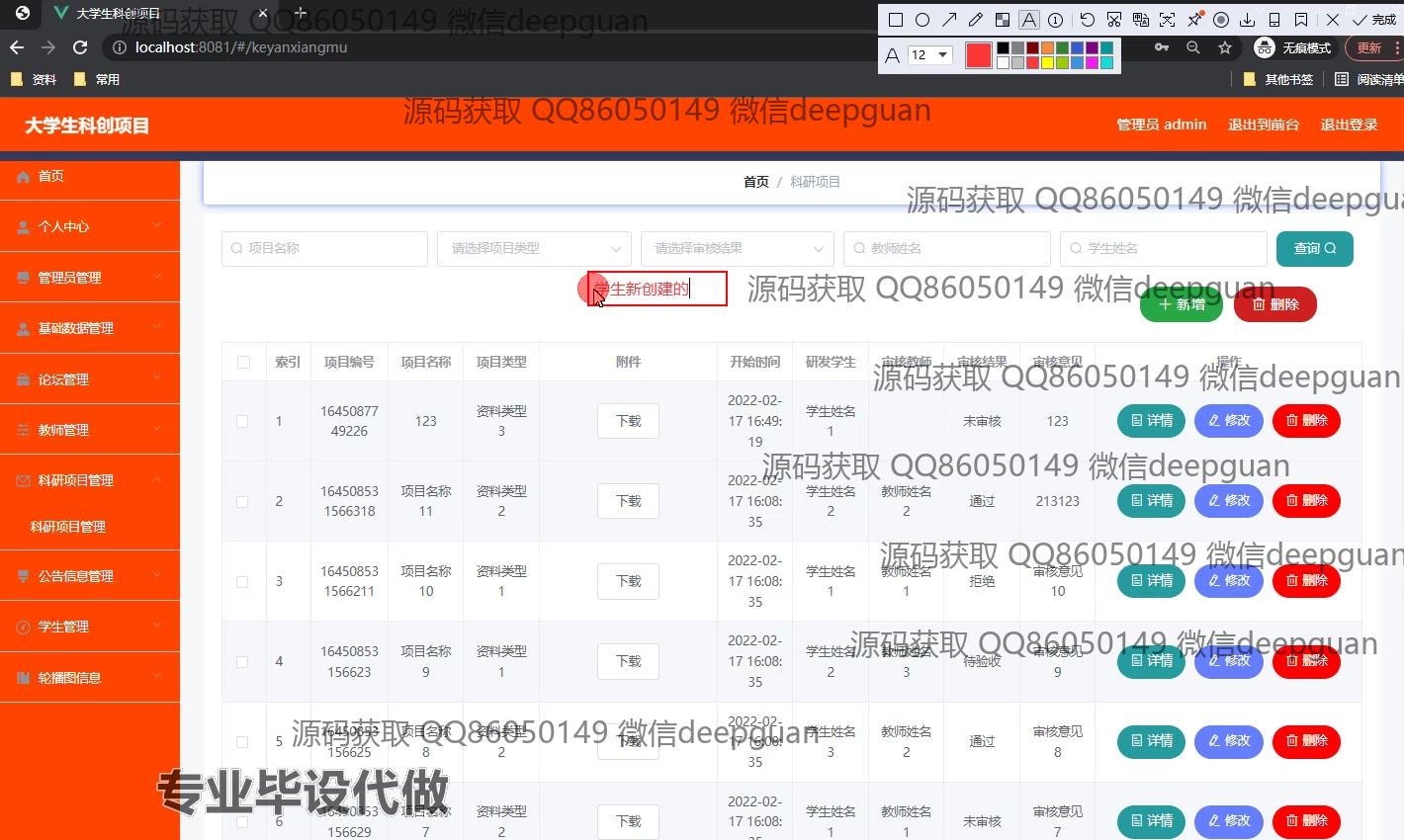Open the font size 12 dropdown

[x=929, y=55]
